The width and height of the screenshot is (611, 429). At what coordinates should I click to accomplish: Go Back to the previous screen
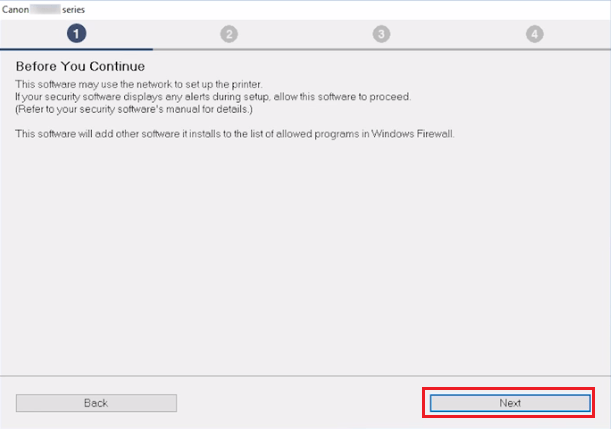(96, 403)
